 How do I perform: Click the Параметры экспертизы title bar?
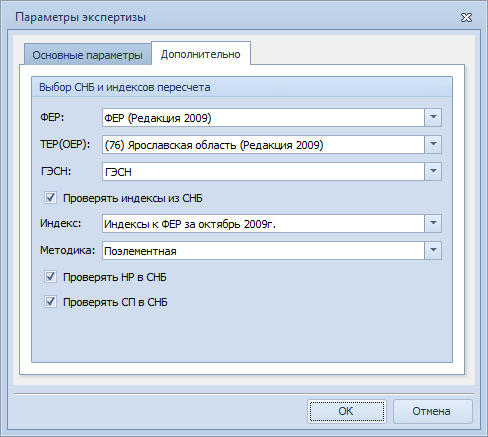click(x=233, y=17)
